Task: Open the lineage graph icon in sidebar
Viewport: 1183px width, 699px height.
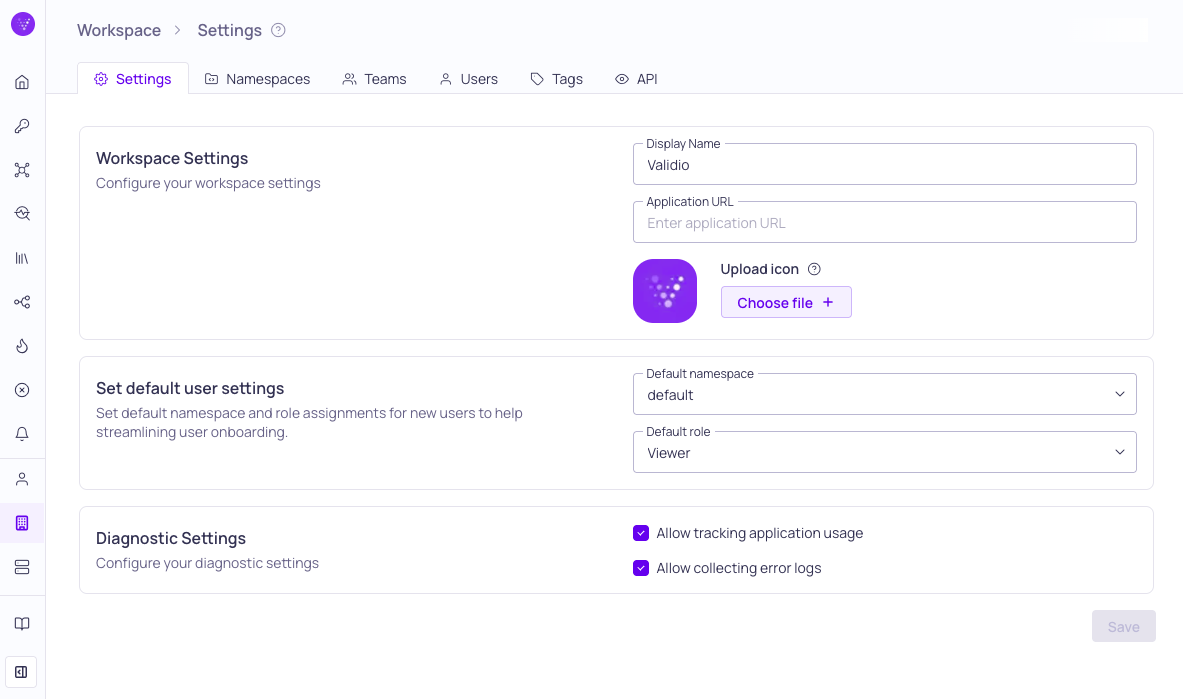Action: pos(22,302)
